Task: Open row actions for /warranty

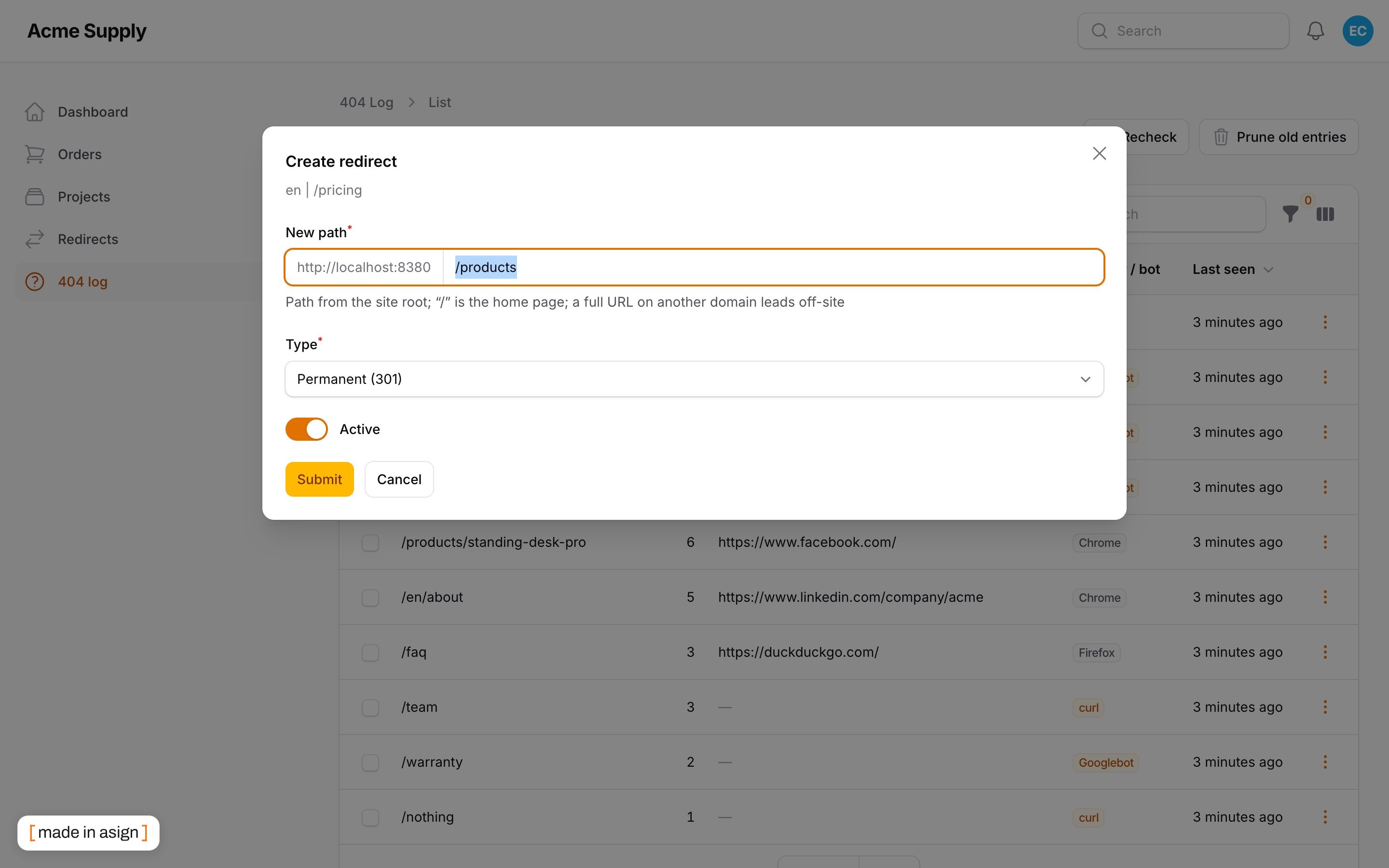Action: [1325, 762]
